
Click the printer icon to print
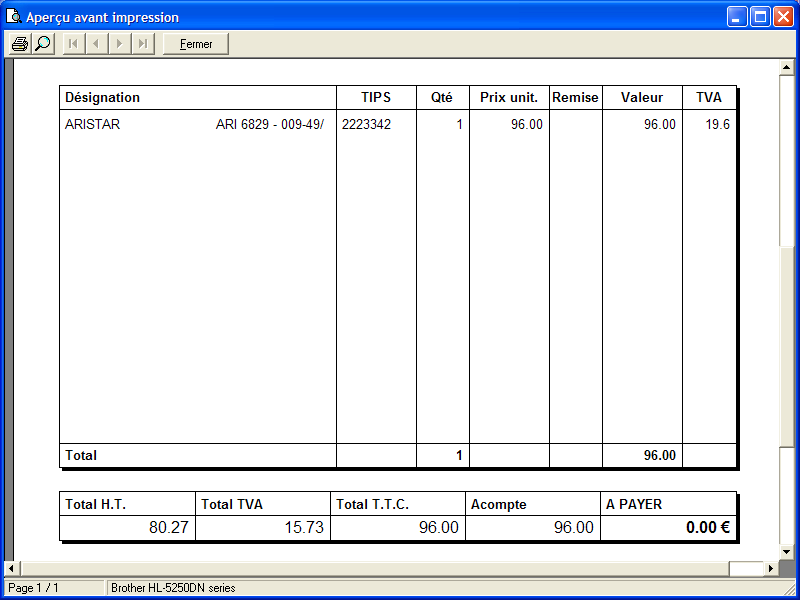(x=19, y=44)
